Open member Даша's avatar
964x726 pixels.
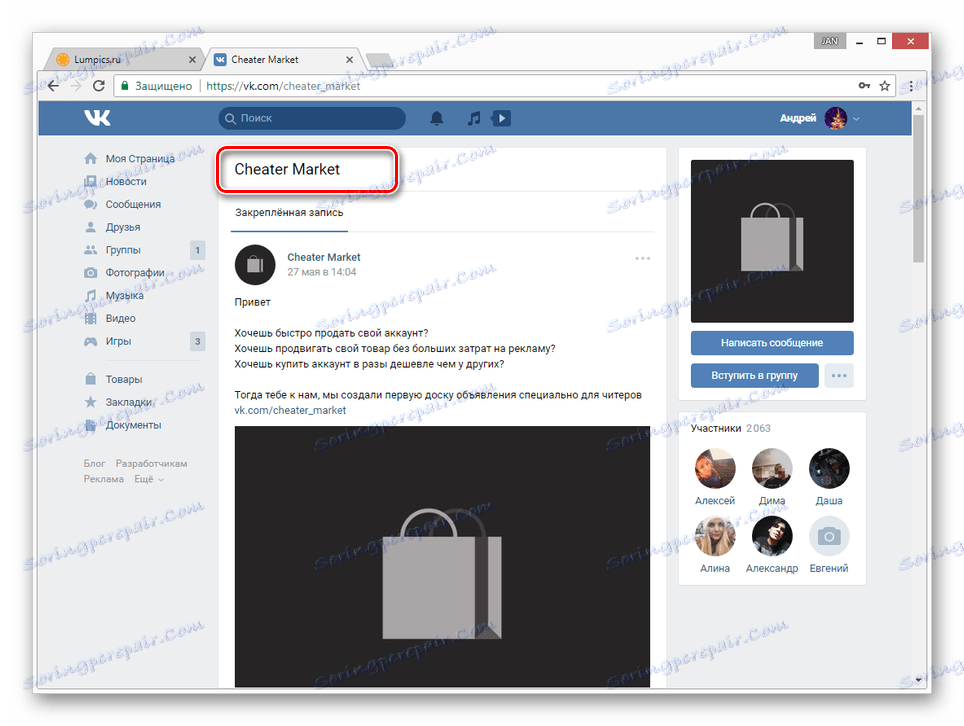pos(829,468)
